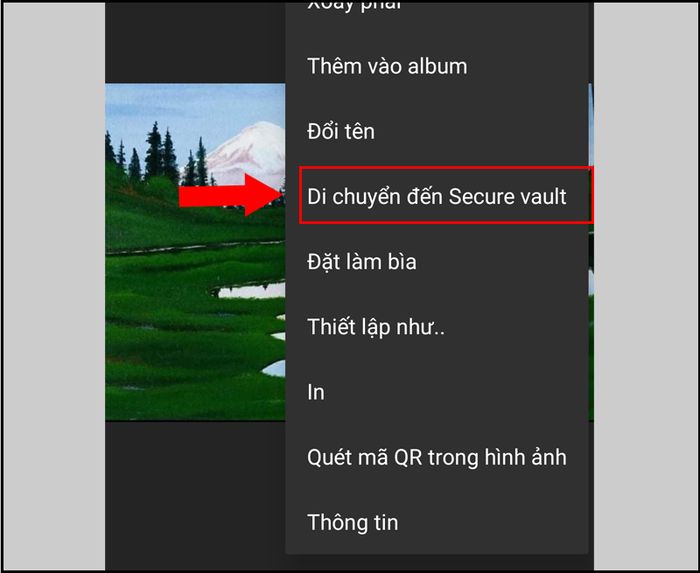The width and height of the screenshot is (700, 573).
Task: Click the gray margin right of phone screen
Action: [x=645, y=286]
